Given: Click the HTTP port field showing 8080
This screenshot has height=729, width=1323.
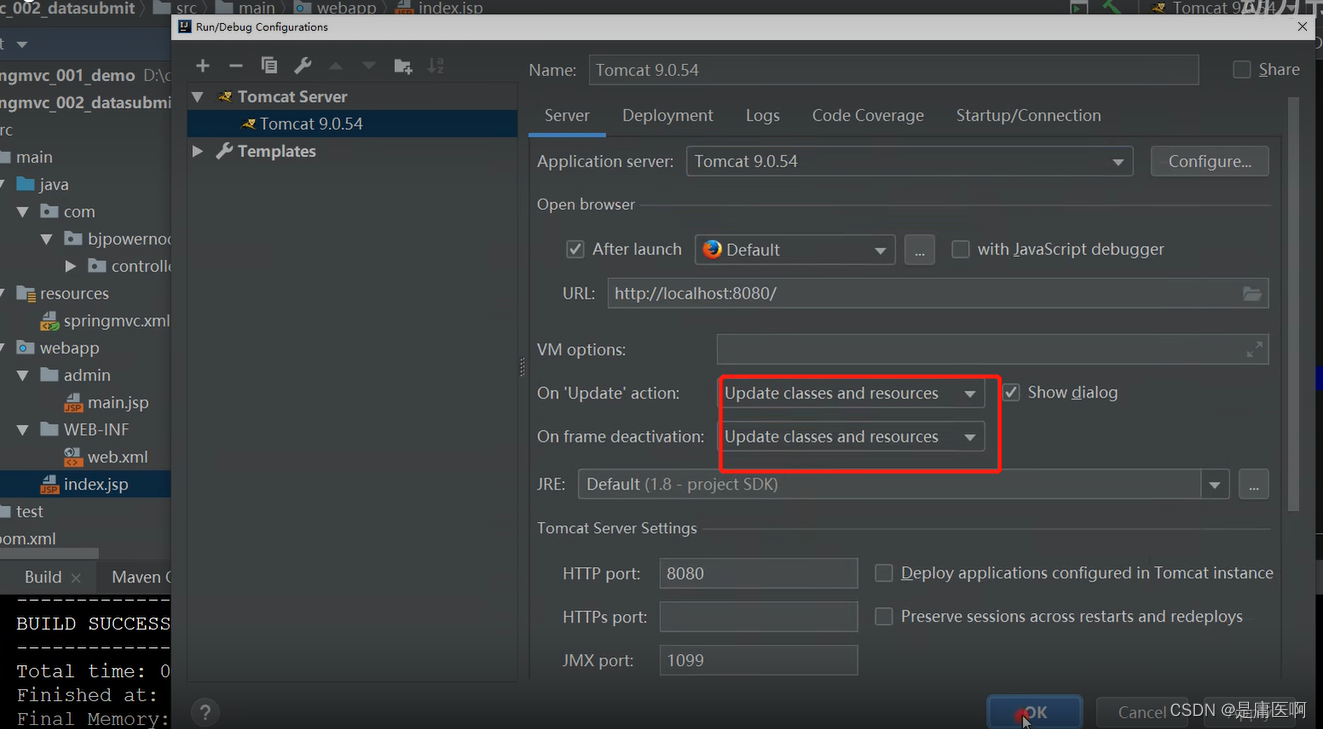Looking at the screenshot, I should [x=758, y=573].
